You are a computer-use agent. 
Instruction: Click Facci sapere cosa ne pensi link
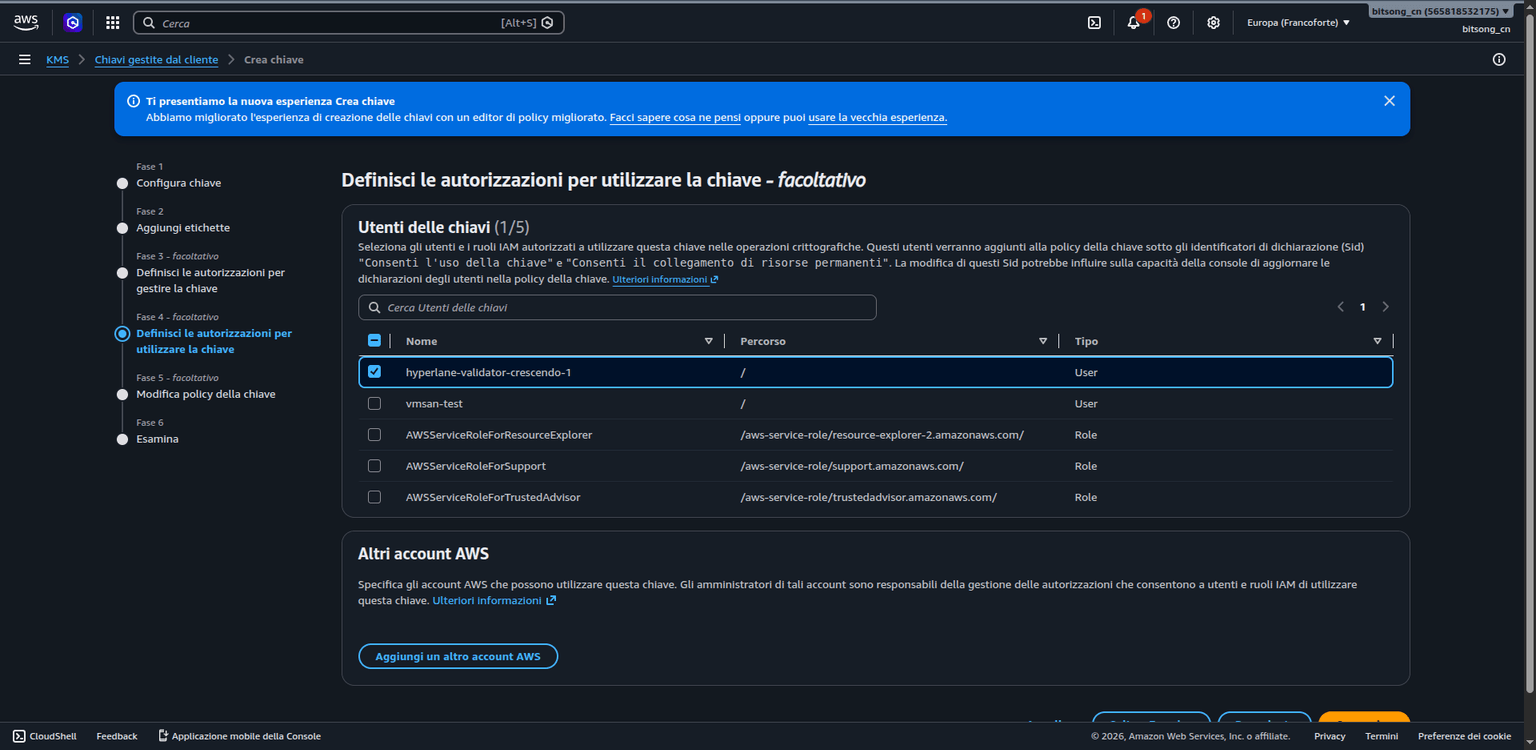pos(675,117)
